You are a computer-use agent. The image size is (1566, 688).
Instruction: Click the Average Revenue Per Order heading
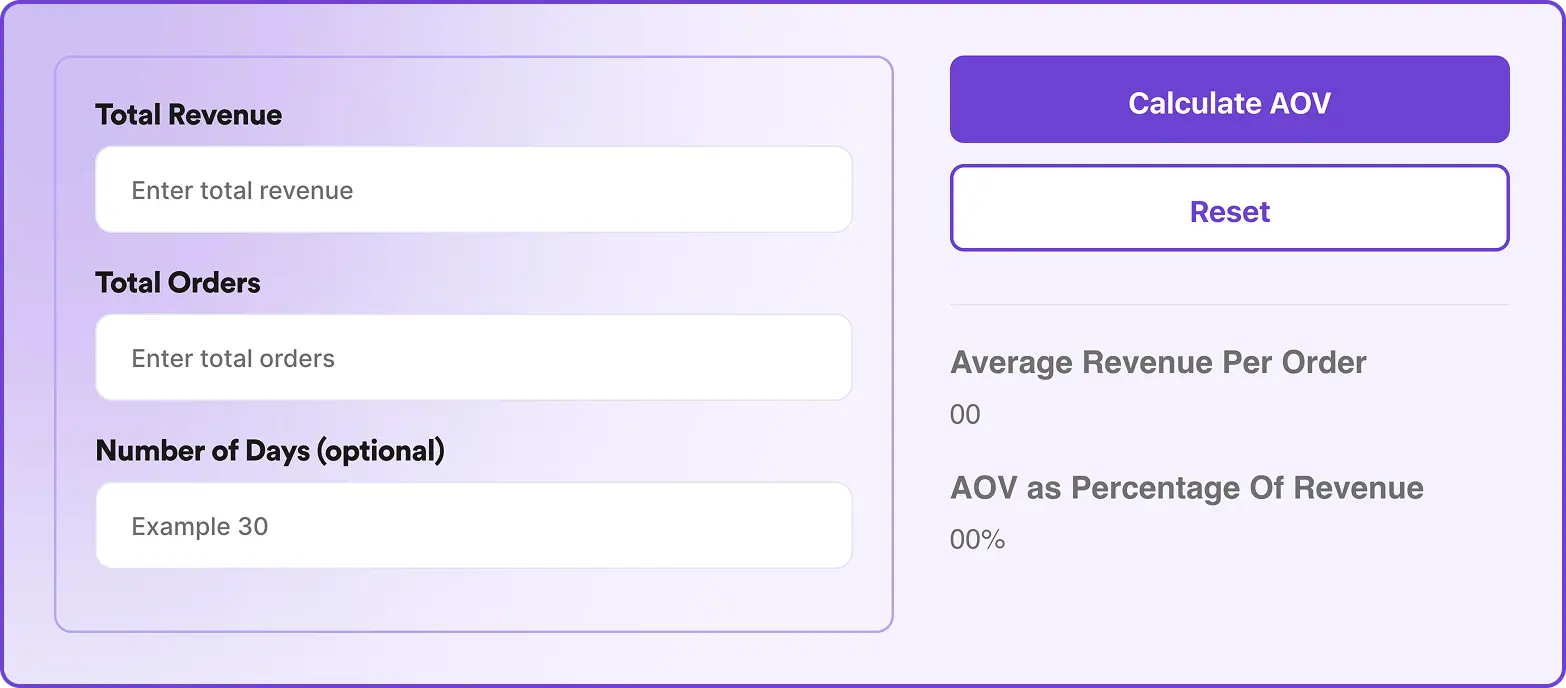pyautogui.click(x=1158, y=362)
